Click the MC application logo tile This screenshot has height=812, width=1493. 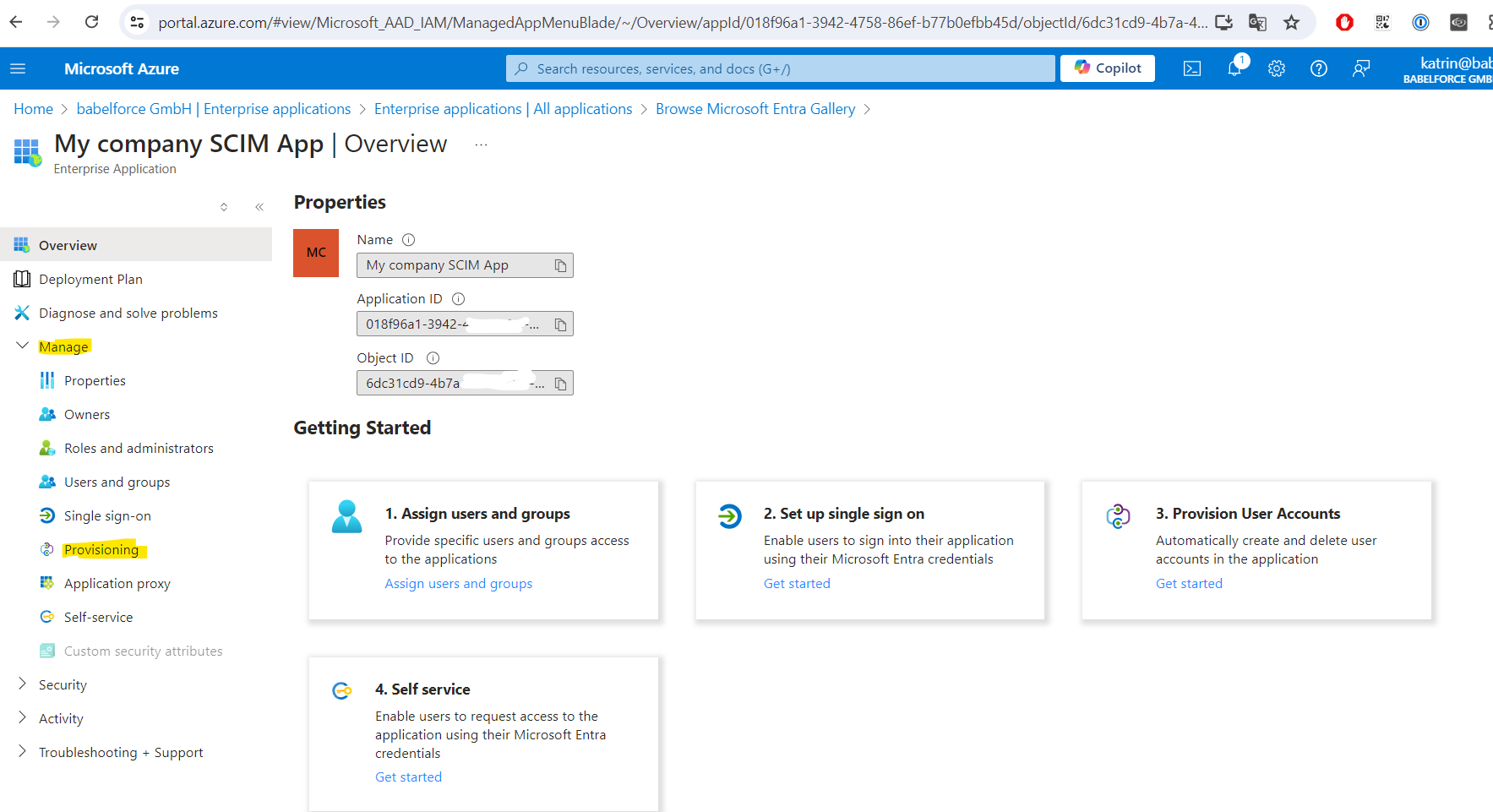(316, 253)
